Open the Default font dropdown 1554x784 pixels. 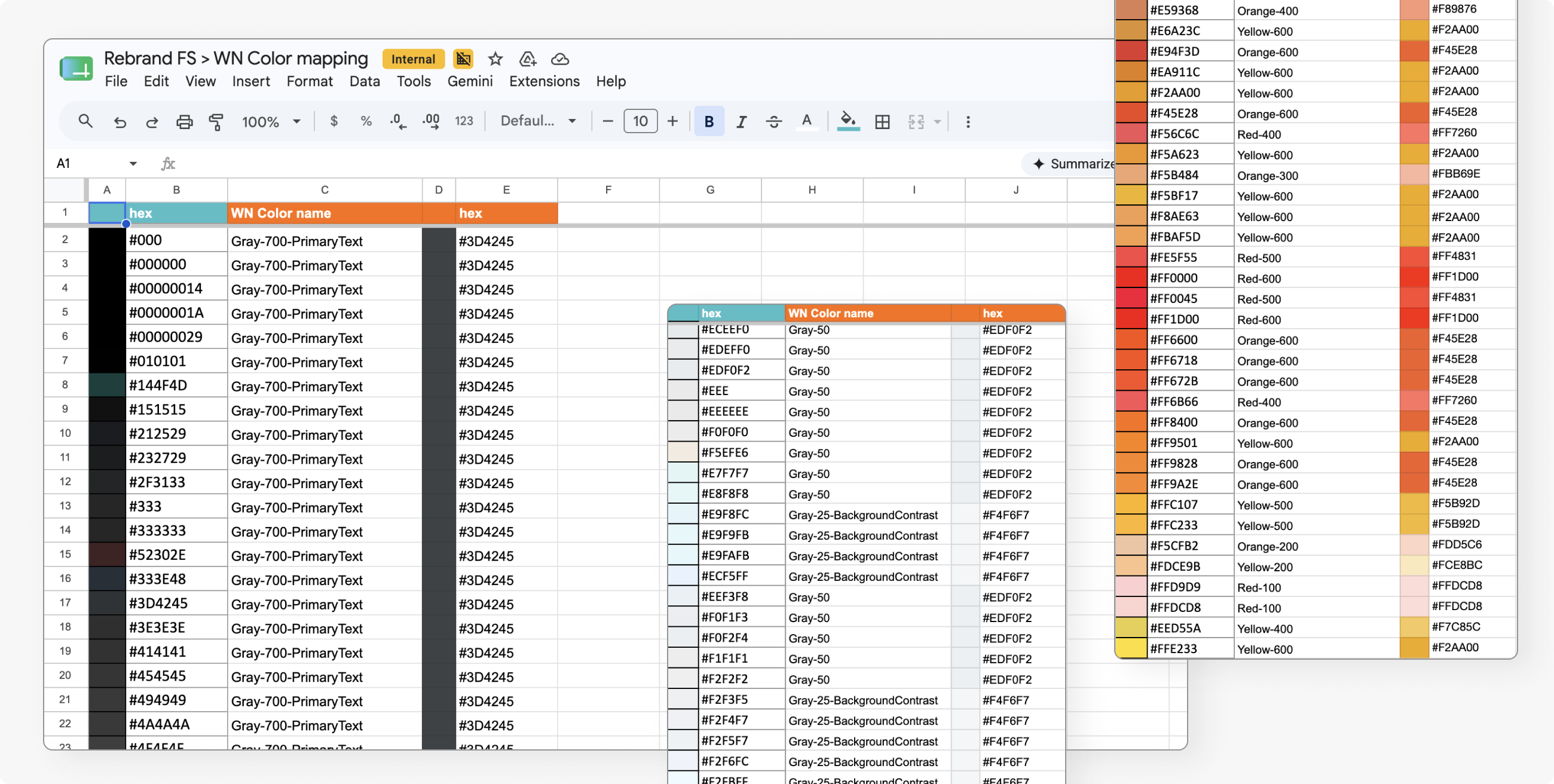538,121
